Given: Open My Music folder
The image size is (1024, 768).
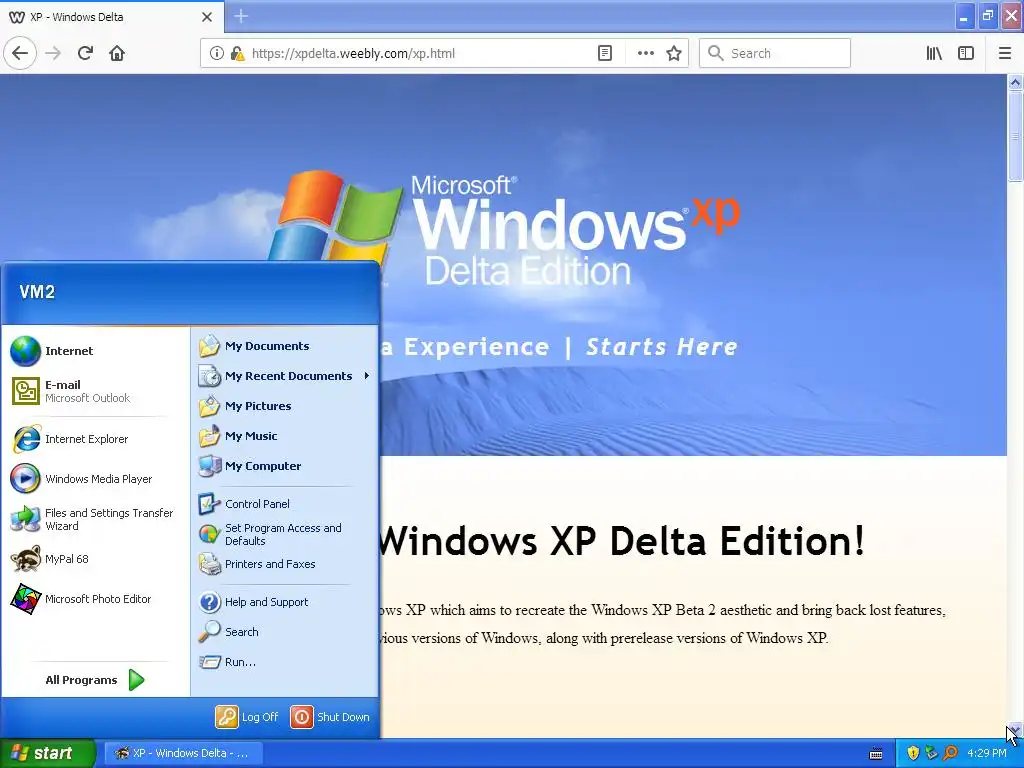Looking at the screenshot, I should pos(285,436).
